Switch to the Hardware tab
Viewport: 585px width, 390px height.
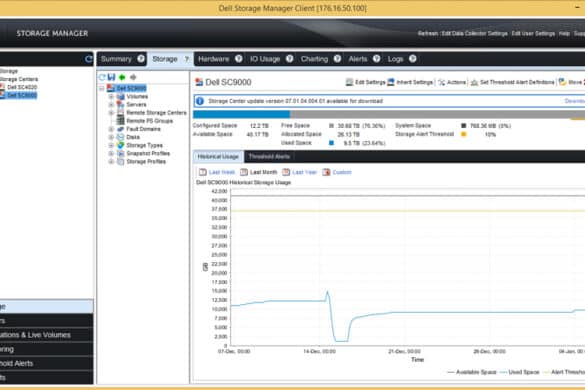(x=213, y=59)
